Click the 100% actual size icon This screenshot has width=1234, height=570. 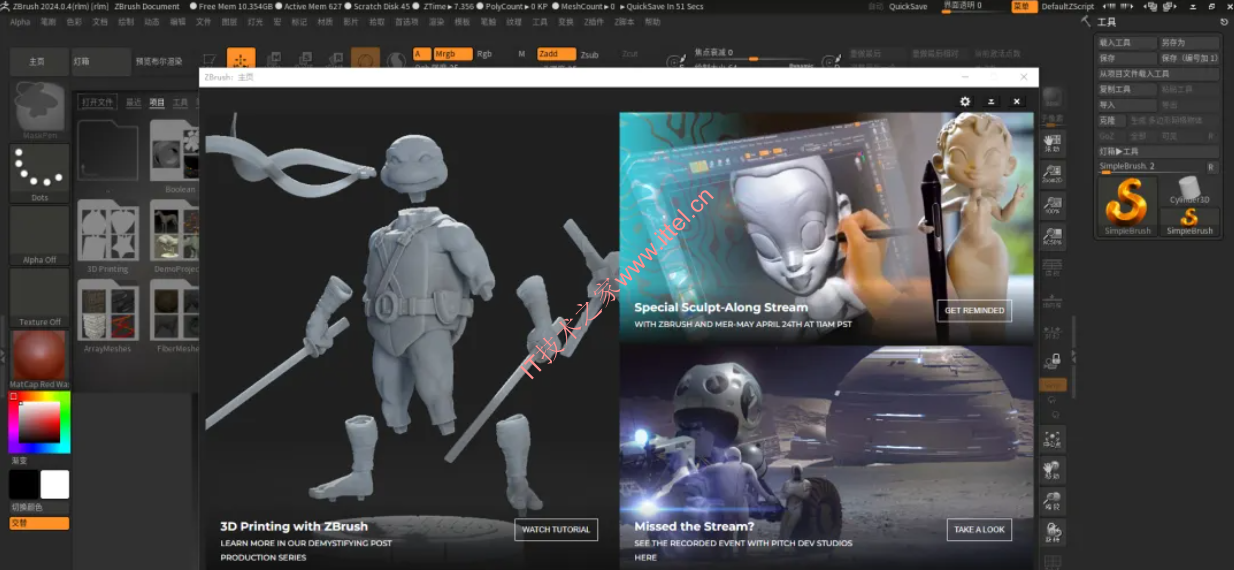(1052, 205)
